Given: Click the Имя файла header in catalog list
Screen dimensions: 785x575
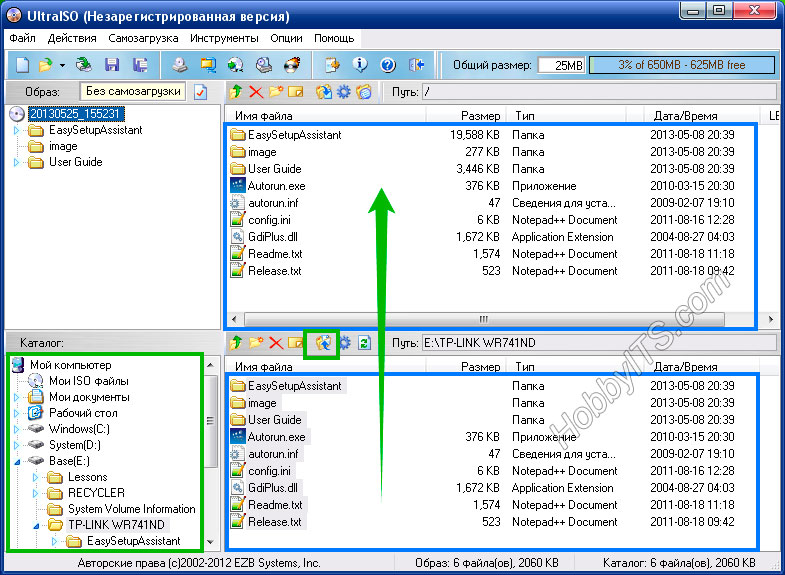Looking at the screenshot, I should 326,367.
